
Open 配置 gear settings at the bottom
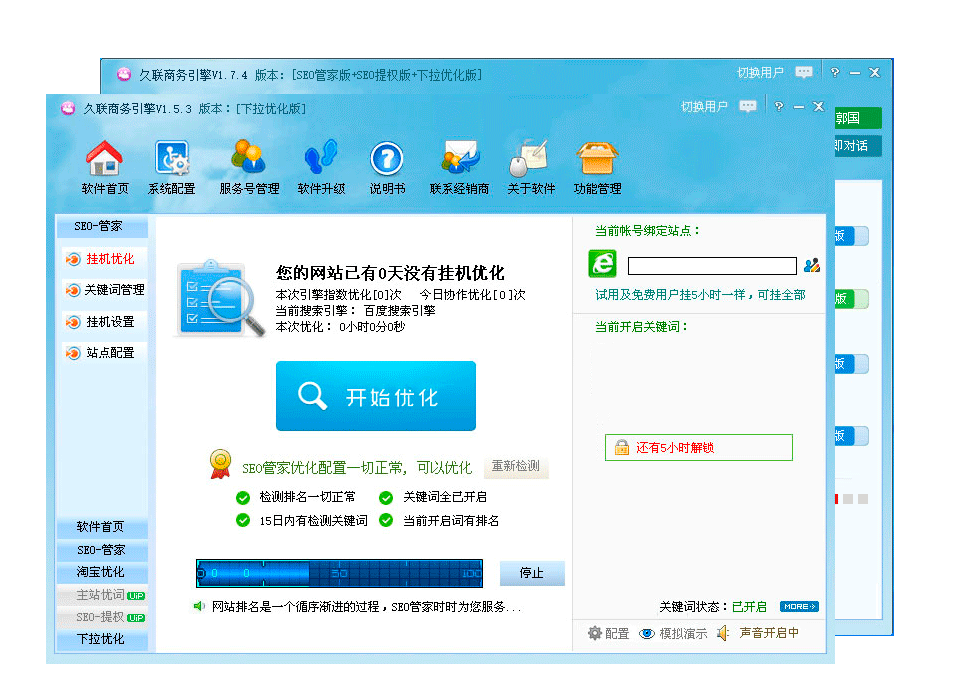[608, 633]
